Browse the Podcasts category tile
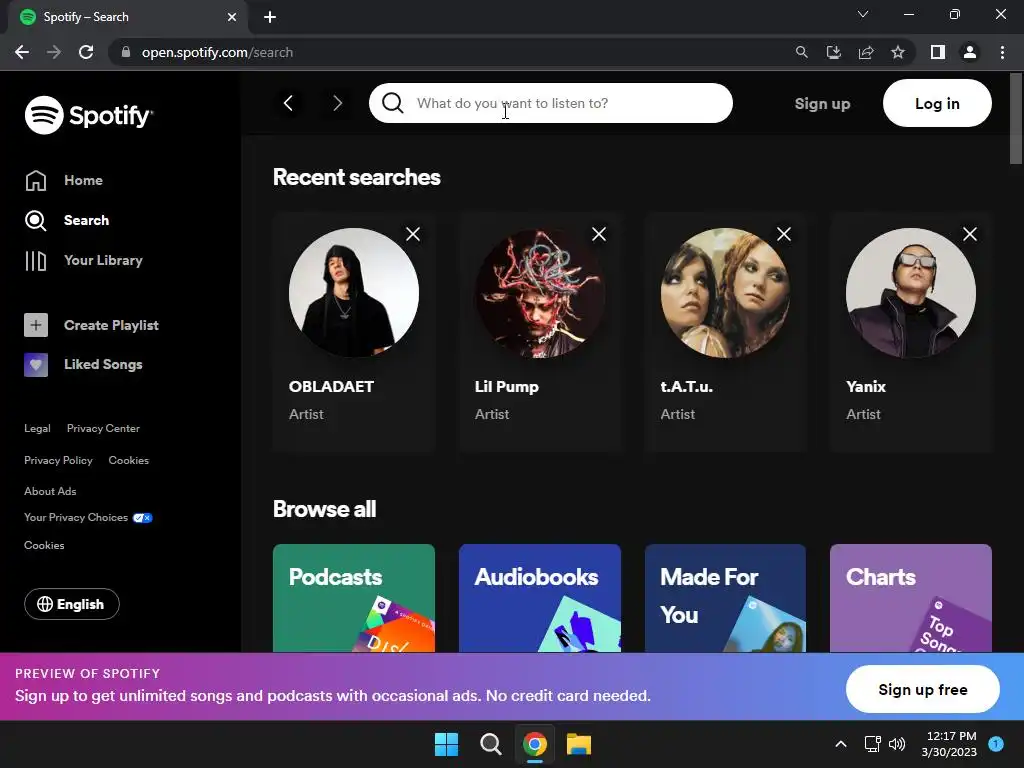Screen dimensions: 1024x768 click(x=354, y=598)
